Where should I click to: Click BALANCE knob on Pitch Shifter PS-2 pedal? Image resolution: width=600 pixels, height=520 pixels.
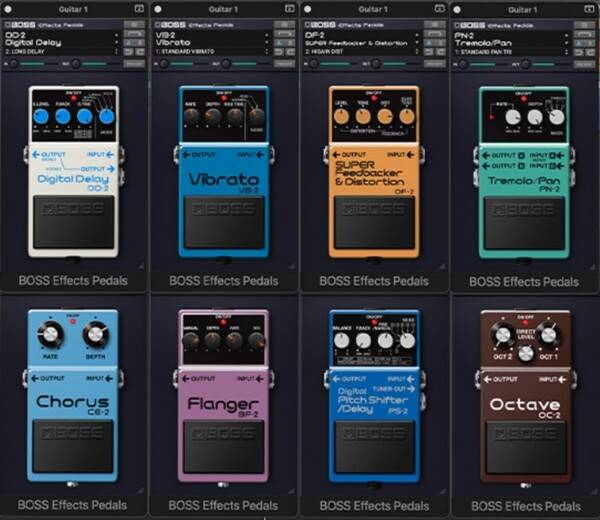click(341, 341)
